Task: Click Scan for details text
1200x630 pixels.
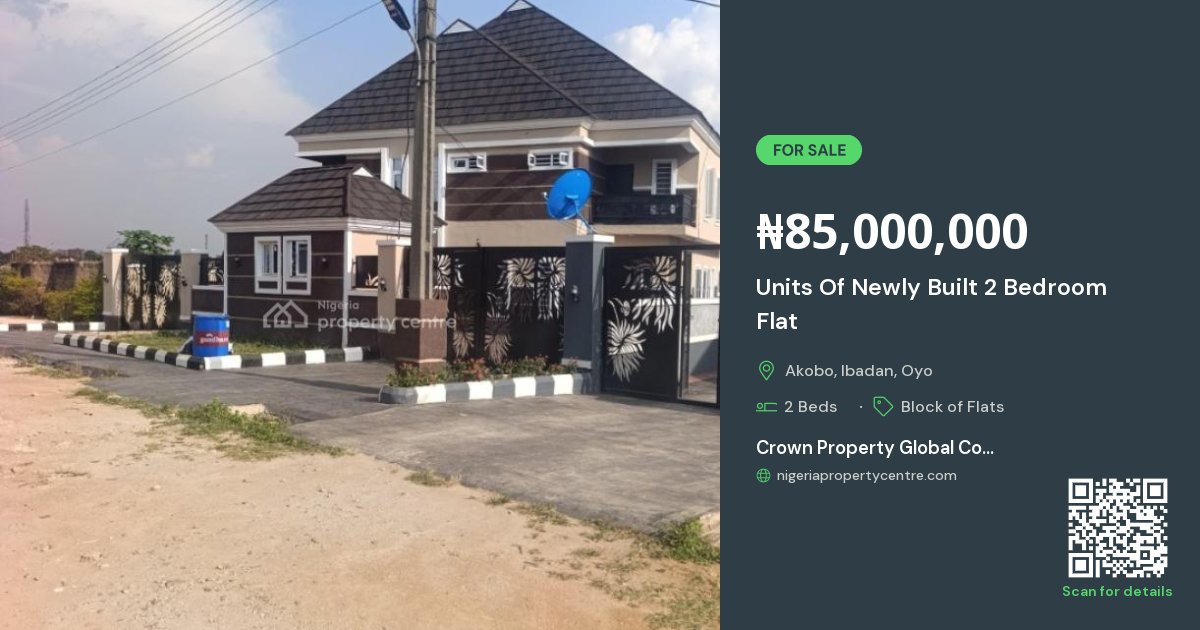Action: pos(1117,591)
